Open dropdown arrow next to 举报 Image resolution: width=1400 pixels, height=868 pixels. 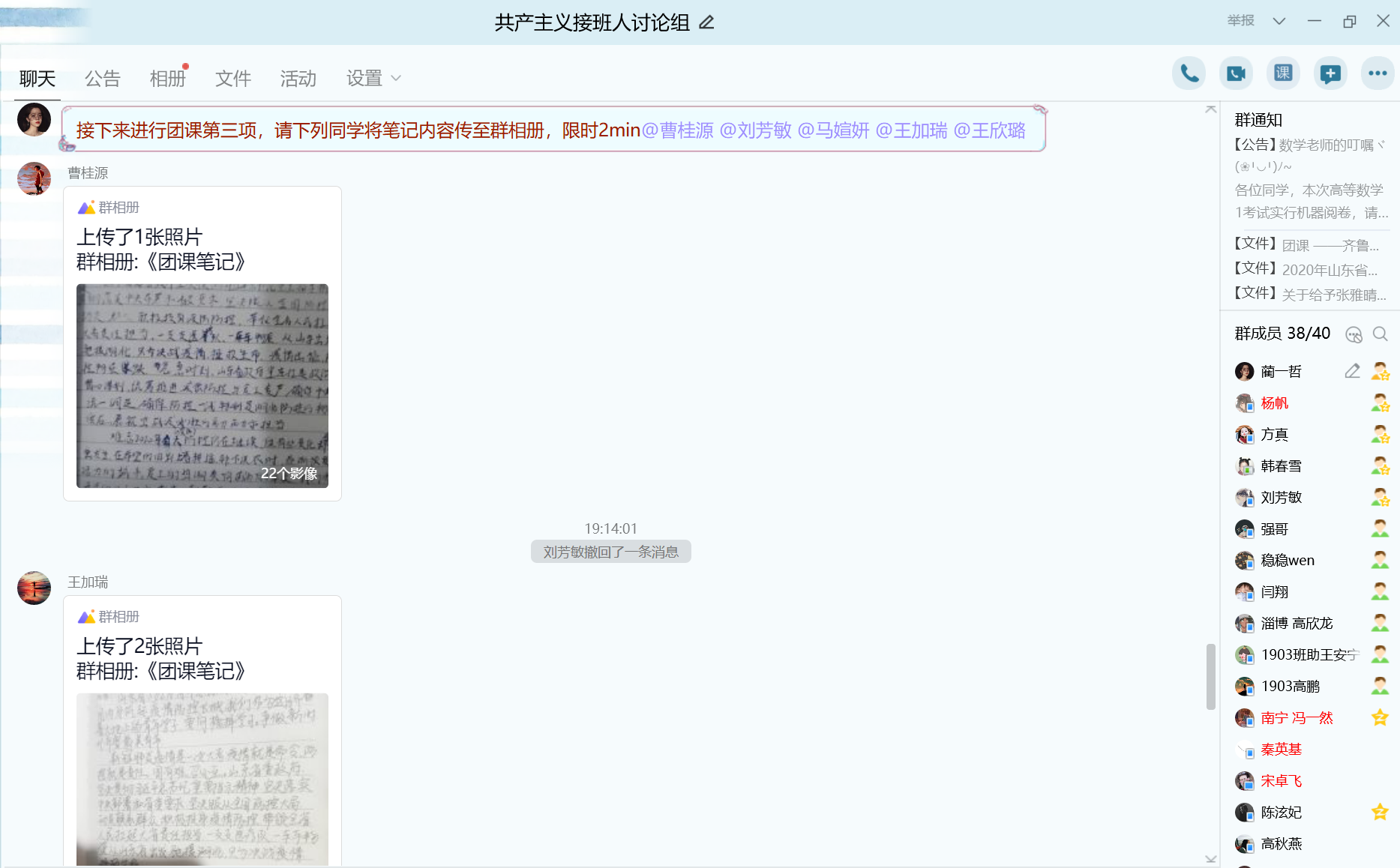tap(1279, 21)
